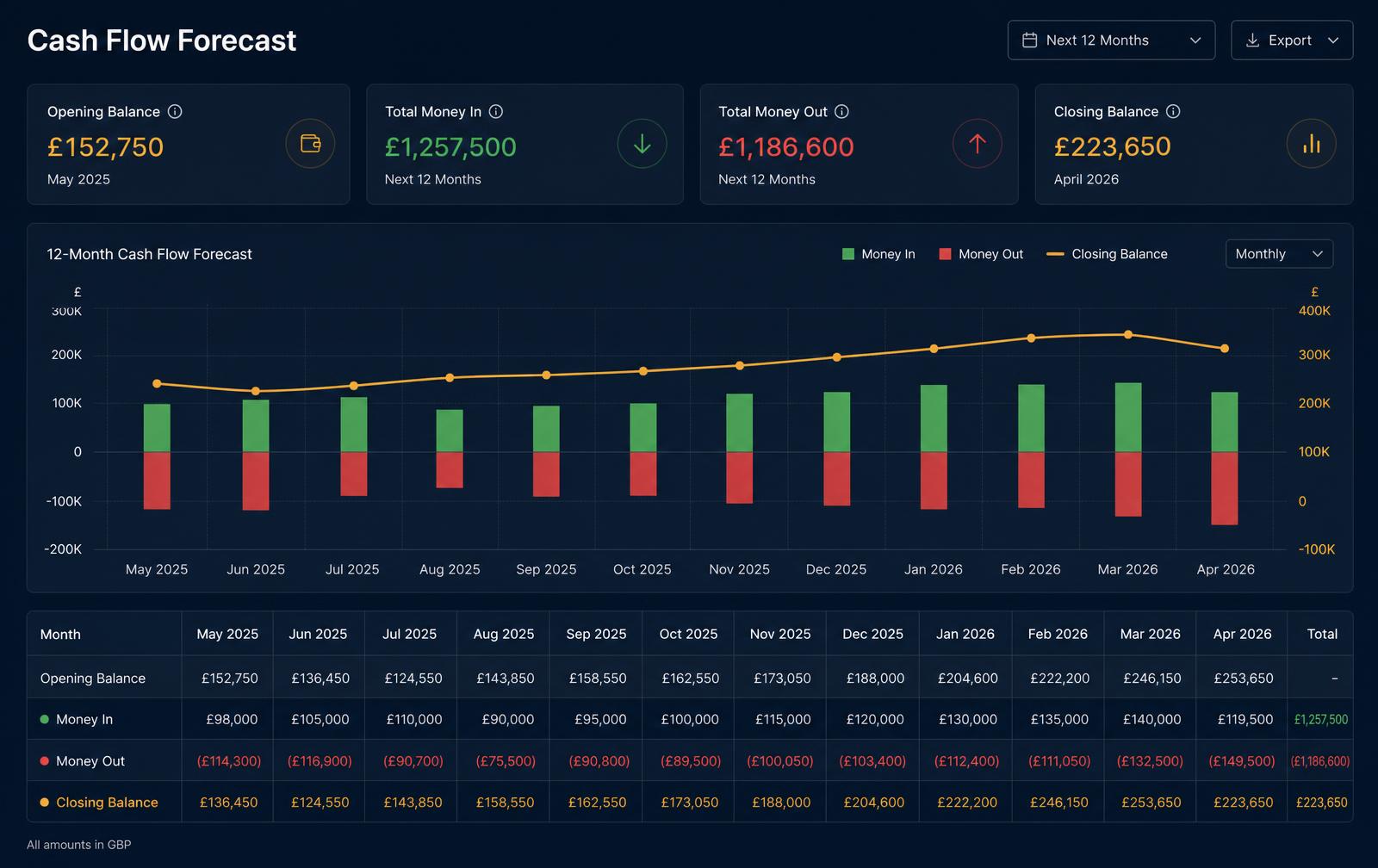Image resolution: width=1378 pixels, height=868 pixels.
Task: Click the Sep 2025 label on chart axis
Action: [546, 569]
